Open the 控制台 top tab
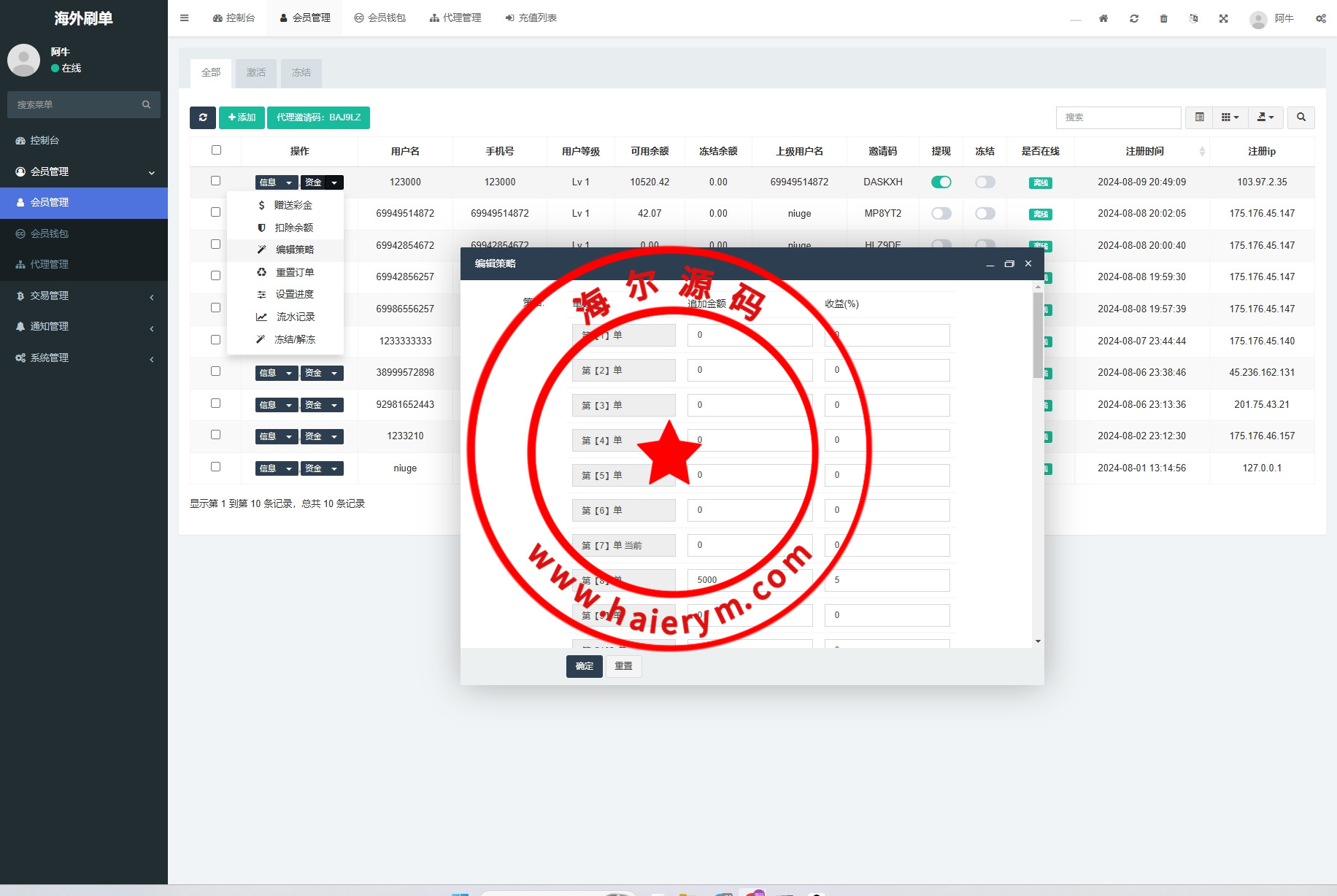This screenshot has width=1337, height=896. click(234, 18)
